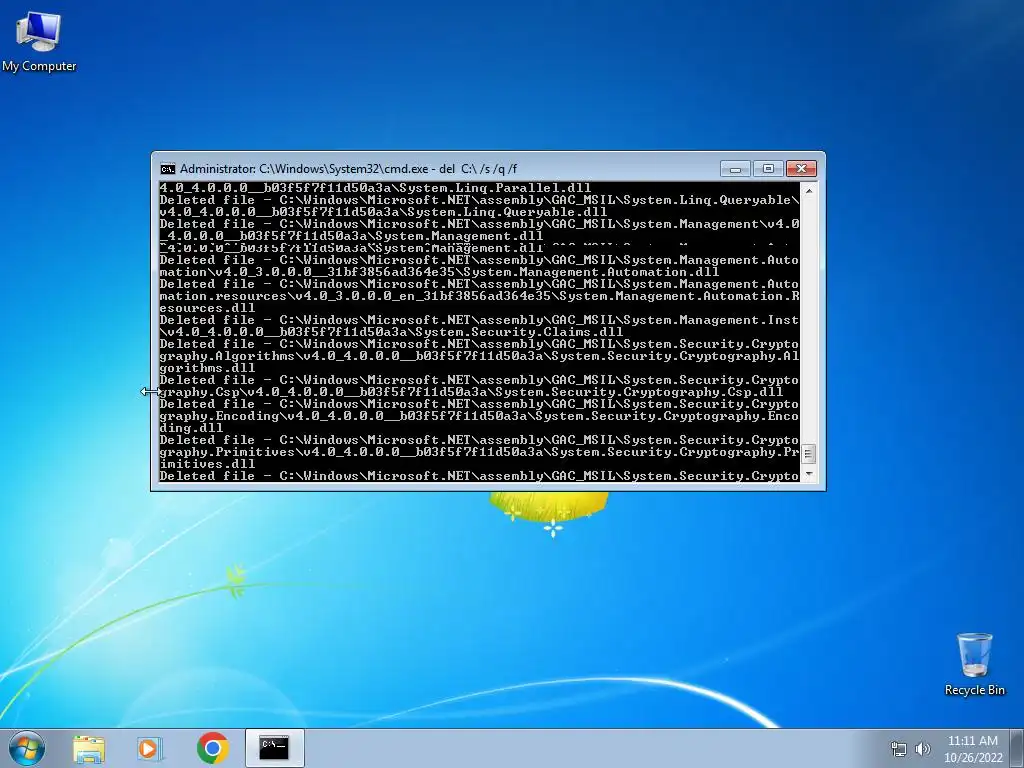Launch Windows Explorer from the taskbar
Viewport: 1024px width, 768px height.
click(89, 748)
